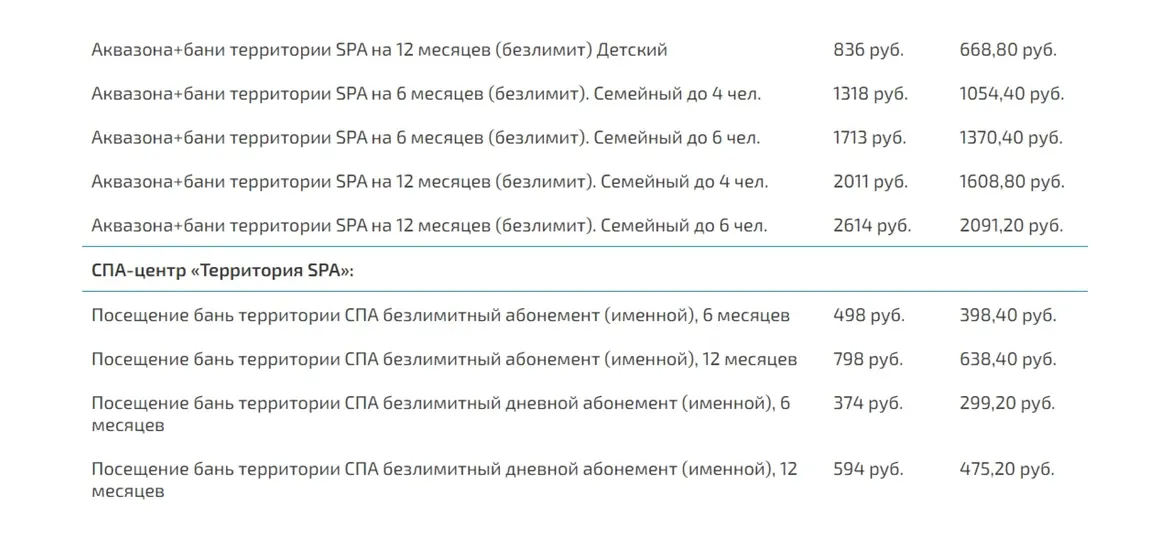
Task: Select 12 месяцев Семейный до 6 чел. row
Action: pos(430,226)
